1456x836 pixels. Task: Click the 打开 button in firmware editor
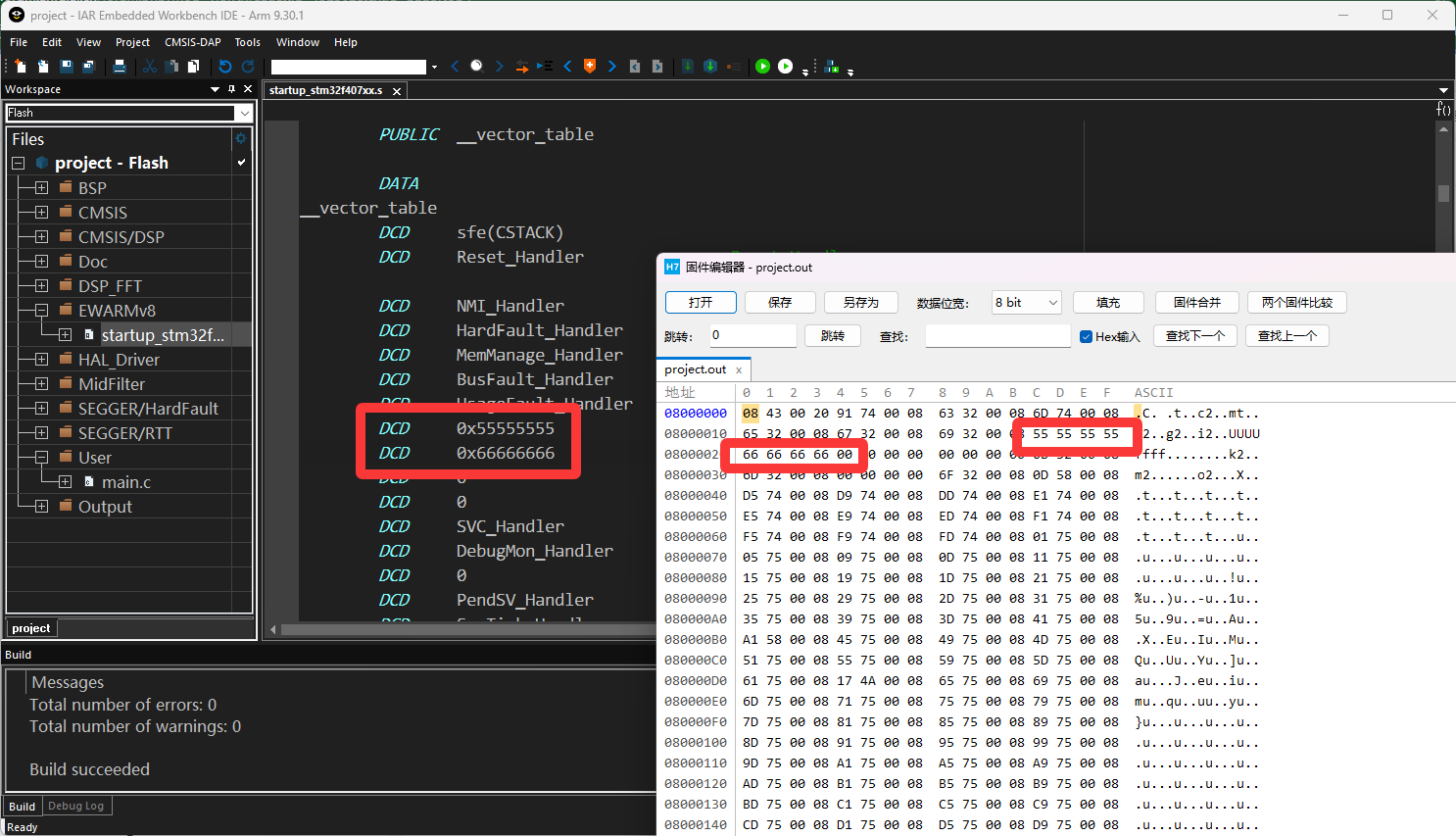click(x=701, y=302)
